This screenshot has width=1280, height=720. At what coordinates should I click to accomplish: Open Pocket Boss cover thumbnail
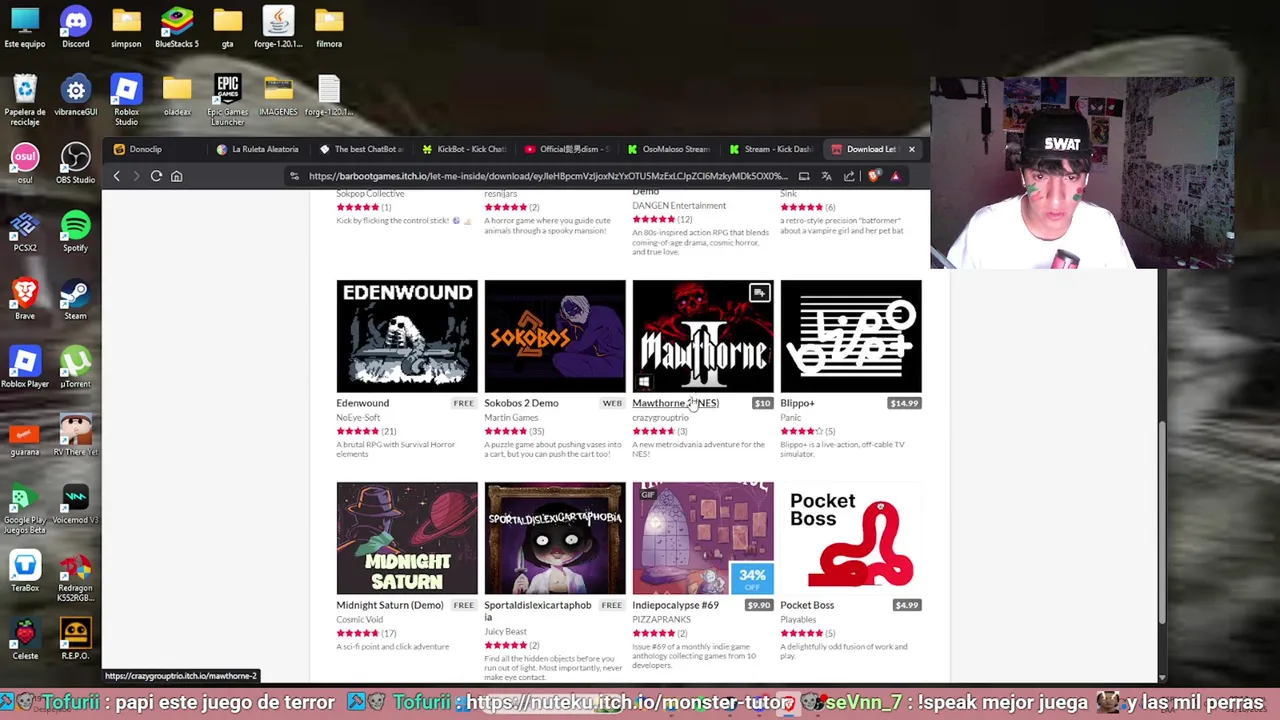click(x=851, y=538)
